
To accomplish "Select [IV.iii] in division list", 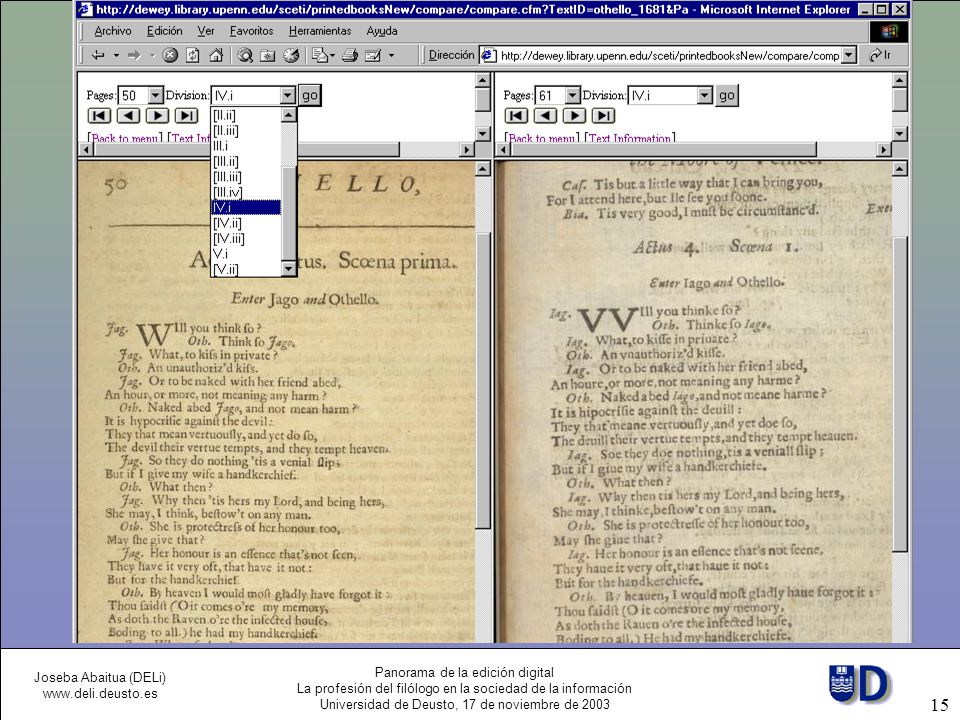I will pos(246,238).
